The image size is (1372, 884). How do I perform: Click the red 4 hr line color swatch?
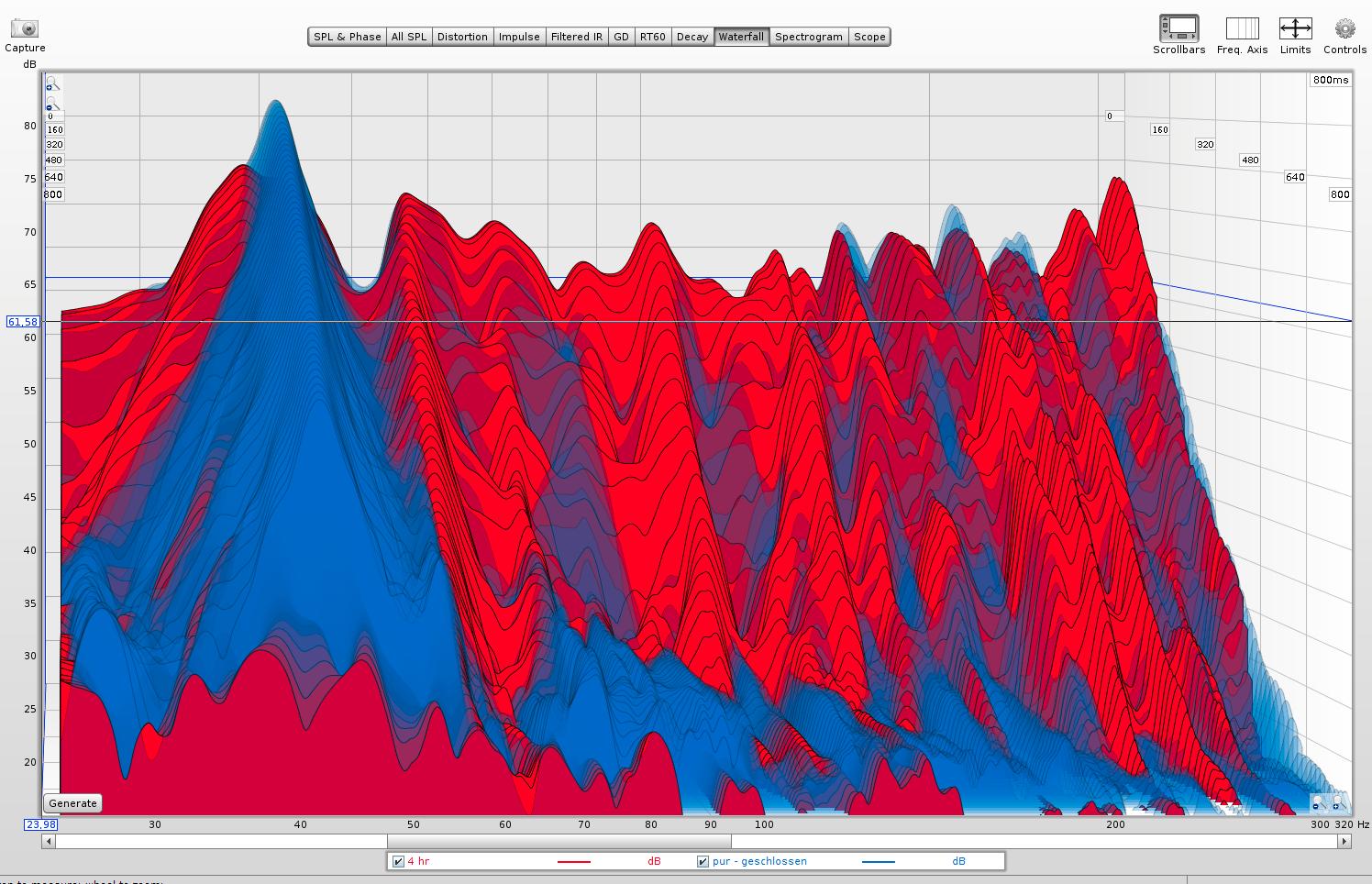[x=573, y=862]
